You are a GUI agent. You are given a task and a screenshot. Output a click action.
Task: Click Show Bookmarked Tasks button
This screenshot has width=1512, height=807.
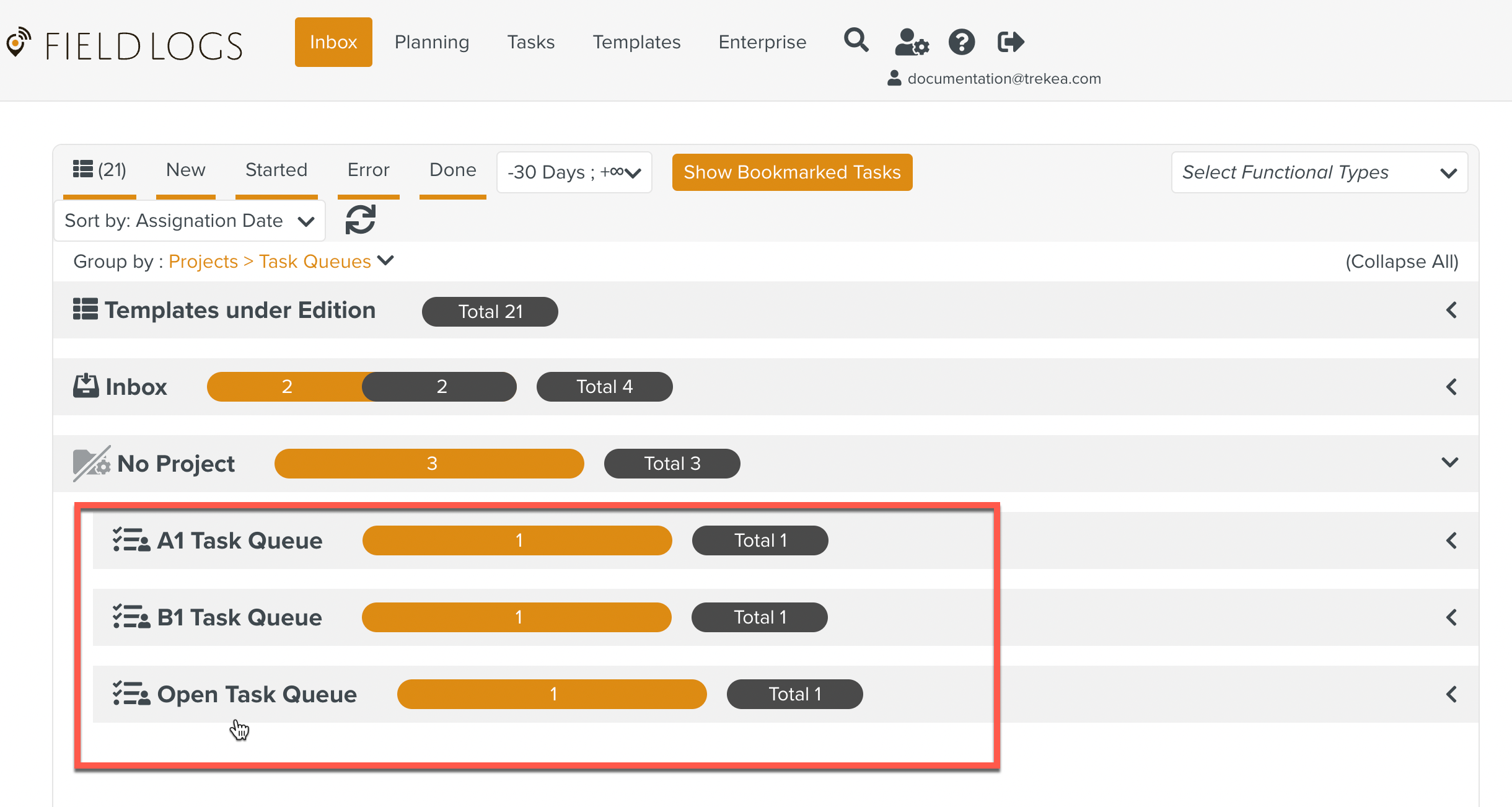tap(792, 172)
